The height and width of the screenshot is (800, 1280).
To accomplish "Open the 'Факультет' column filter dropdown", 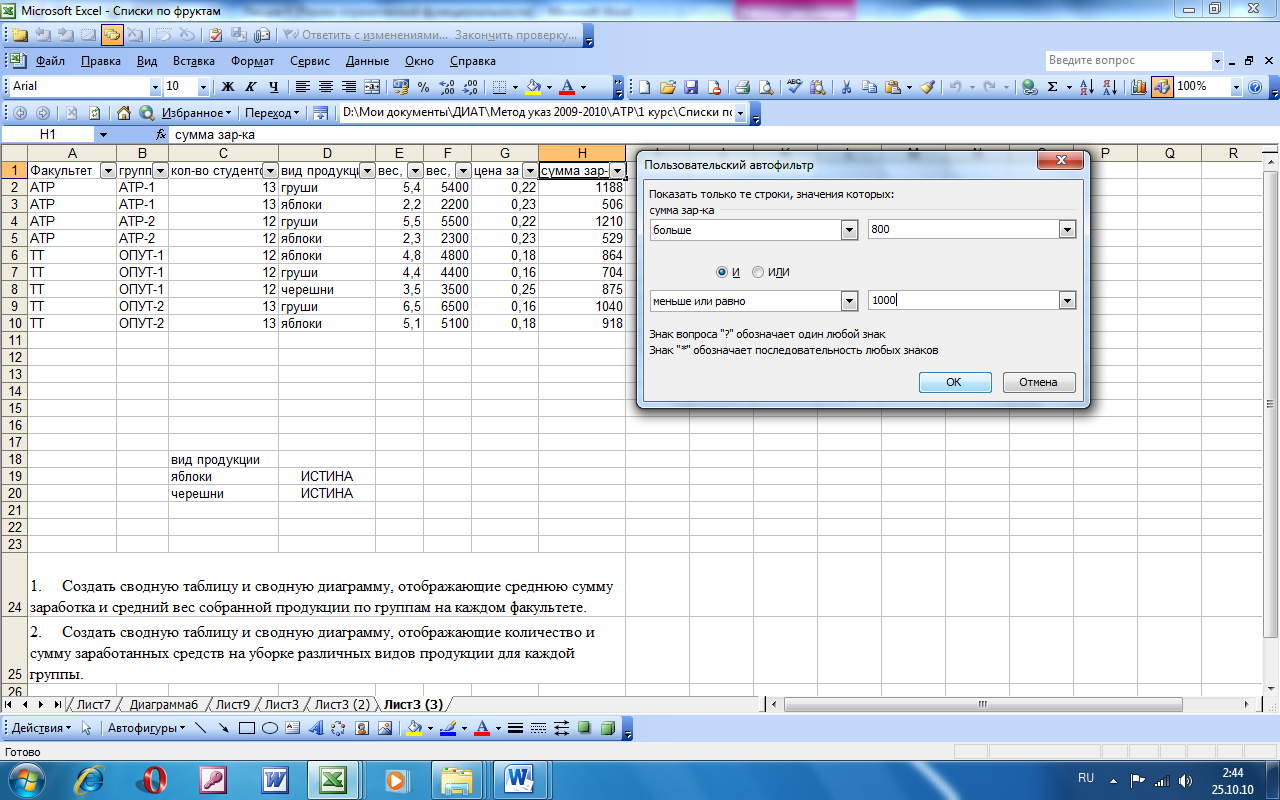I will (x=108, y=171).
